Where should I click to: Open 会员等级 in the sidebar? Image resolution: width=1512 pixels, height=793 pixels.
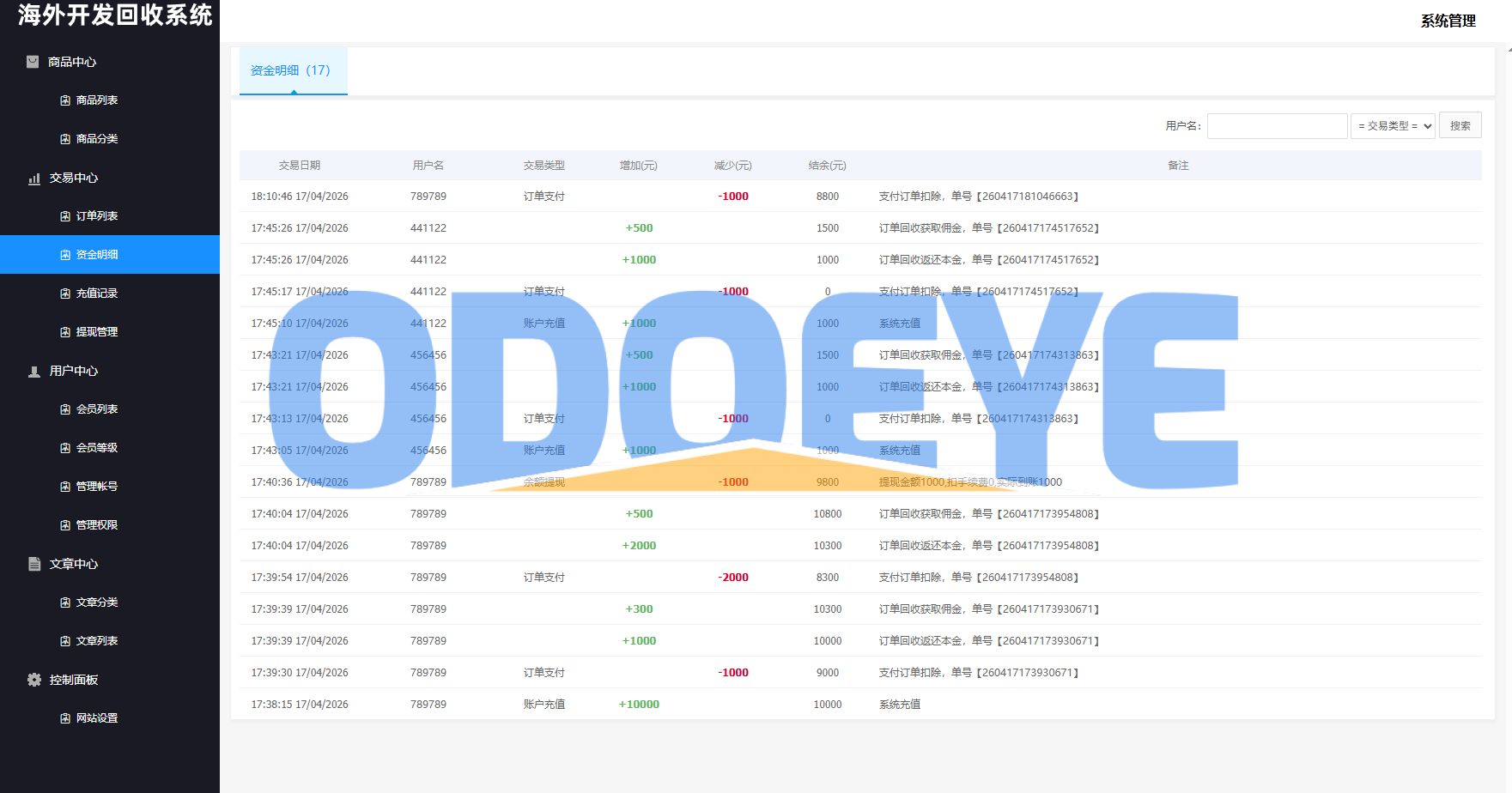[97, 448]
